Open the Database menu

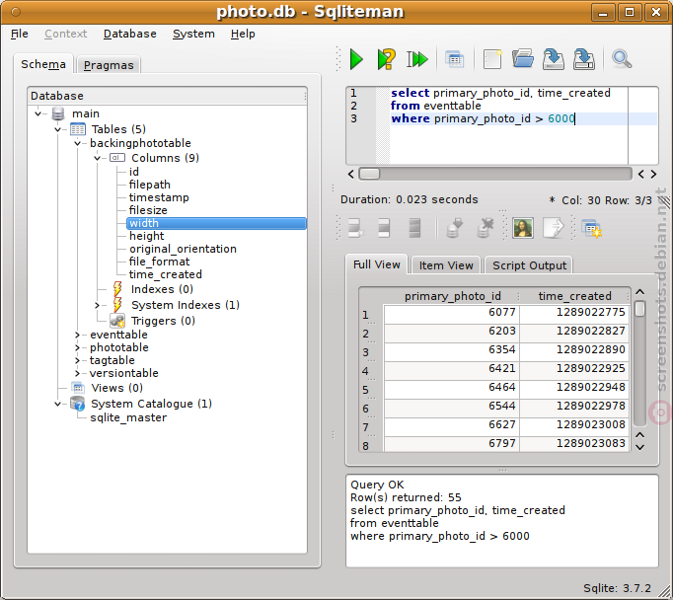[130, 34]
